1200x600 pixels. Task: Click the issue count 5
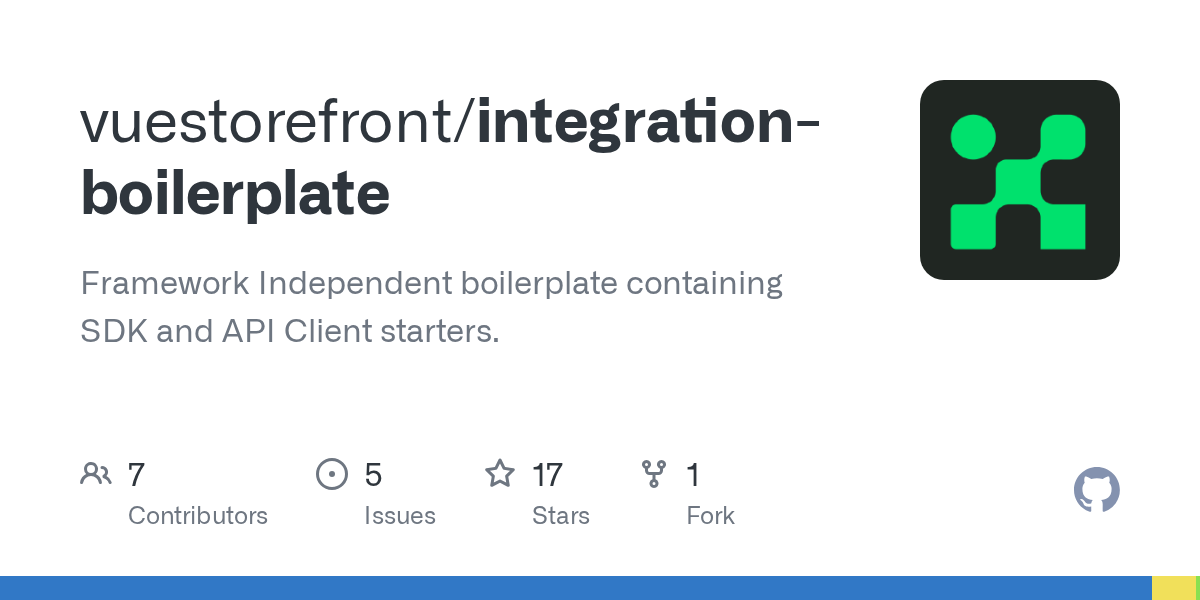click(x=373, y=474)
